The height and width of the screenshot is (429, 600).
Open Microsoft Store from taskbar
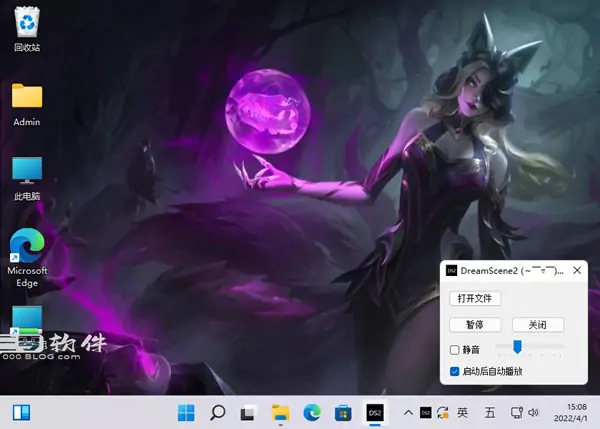click(x=343, y=413)
